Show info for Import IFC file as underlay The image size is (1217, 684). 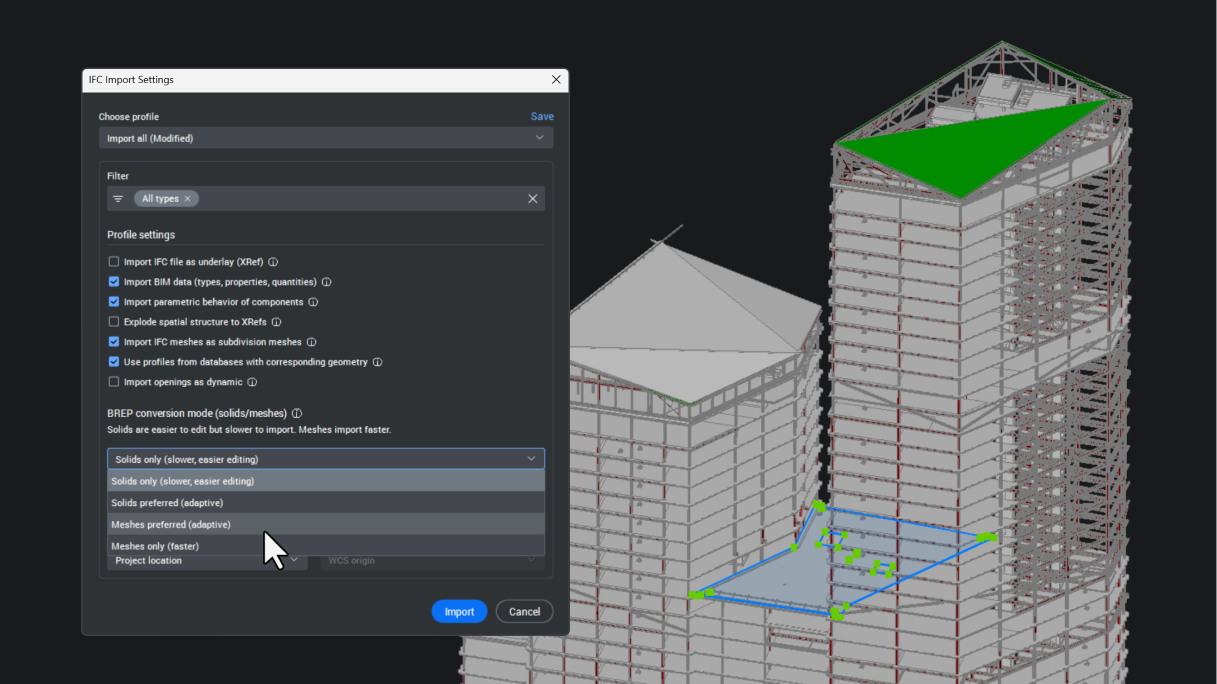273,262
